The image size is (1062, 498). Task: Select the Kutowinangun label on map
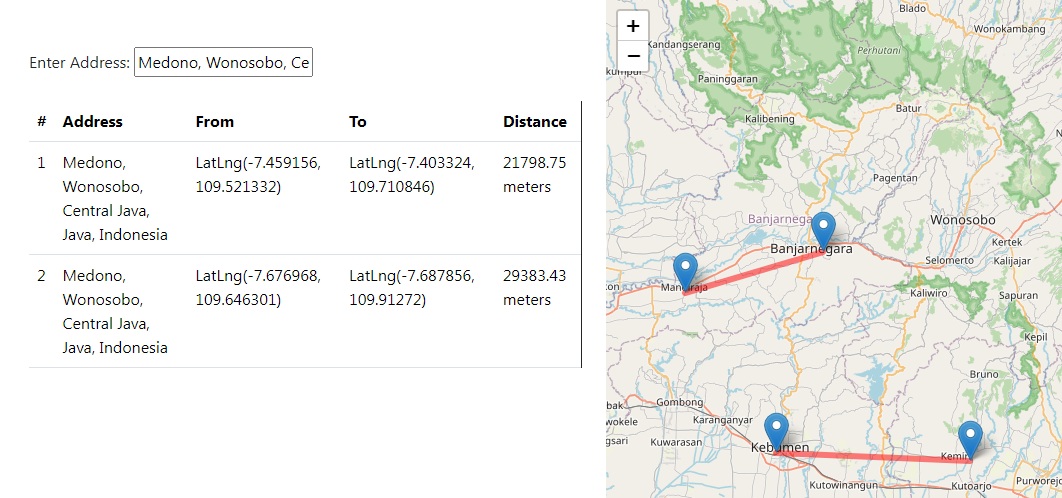(844, 486)
